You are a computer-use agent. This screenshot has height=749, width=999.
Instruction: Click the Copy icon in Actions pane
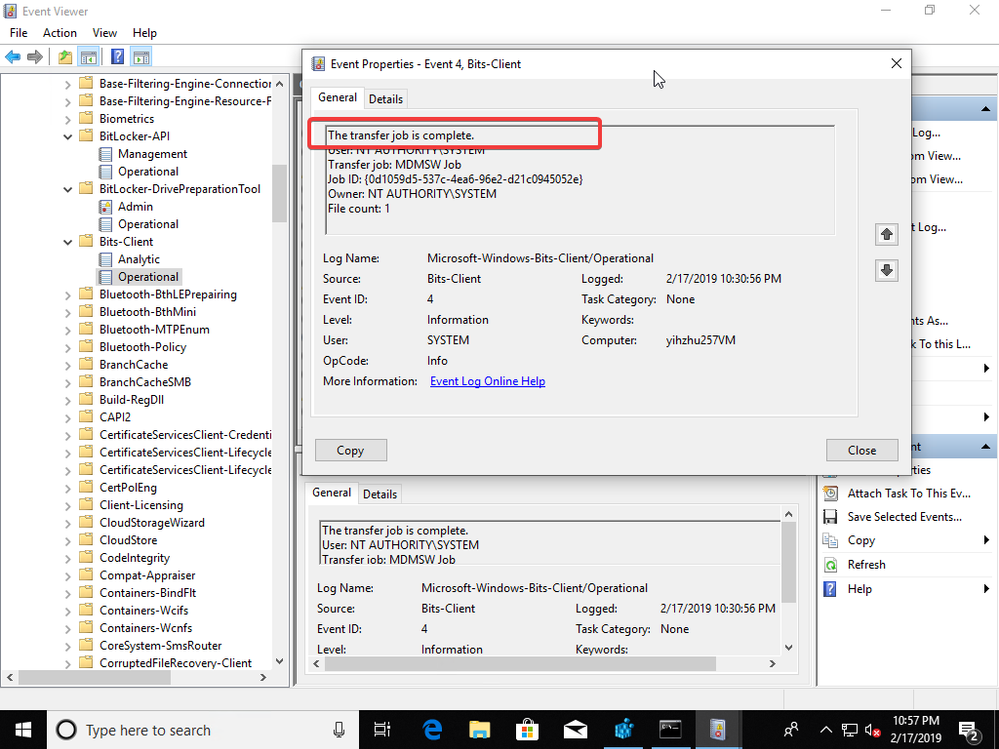tap(830, 540)
